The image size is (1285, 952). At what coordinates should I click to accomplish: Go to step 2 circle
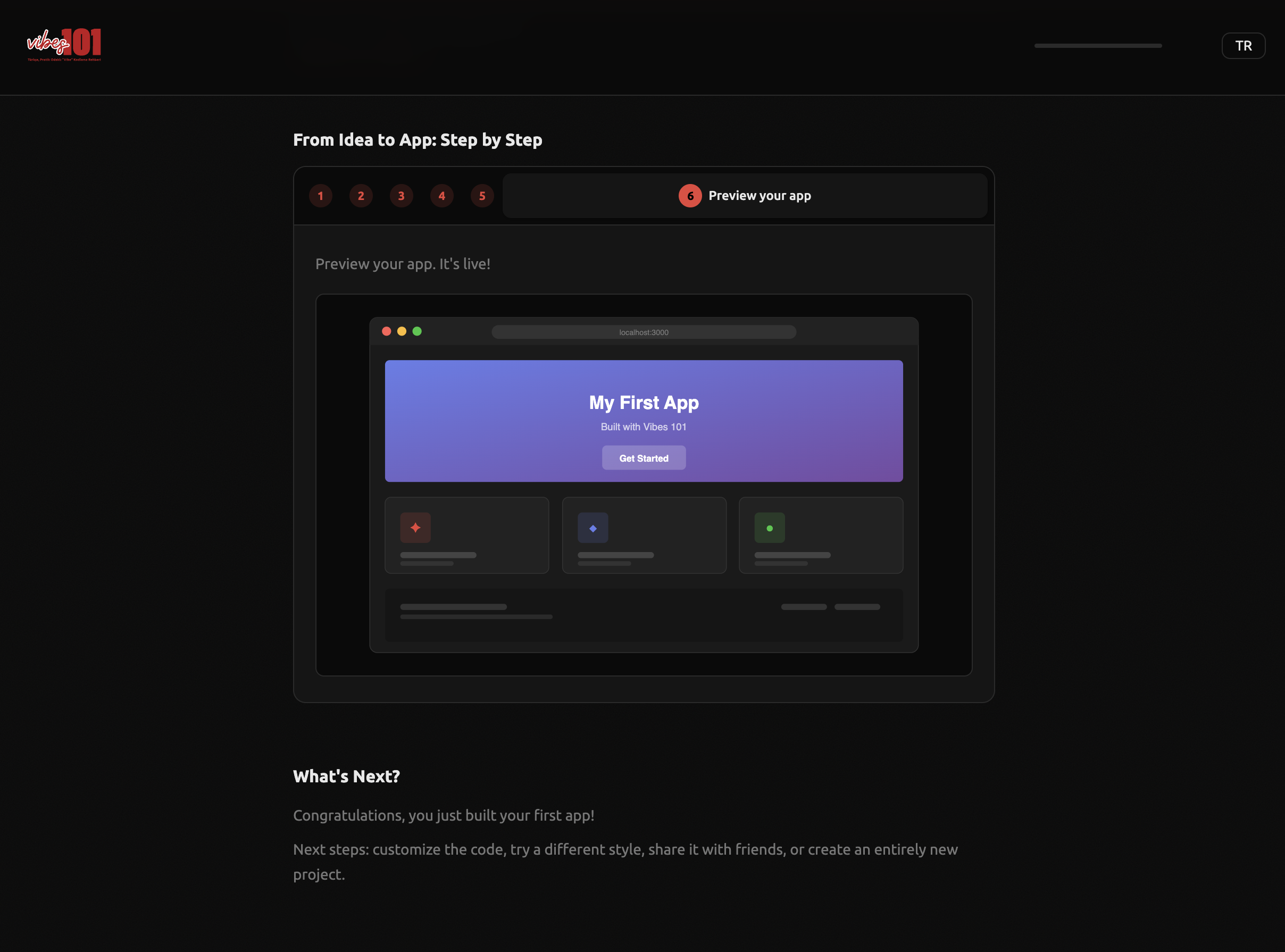click(361, 196)
